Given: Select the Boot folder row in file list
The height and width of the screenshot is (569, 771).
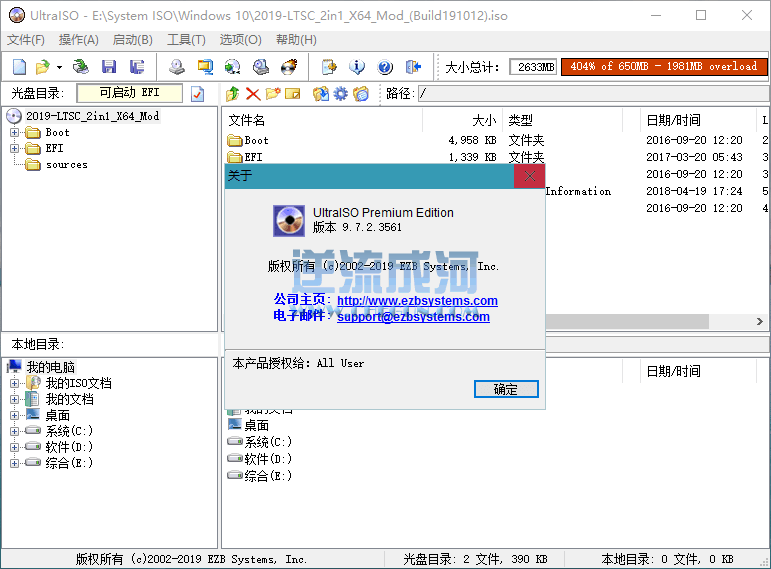Looking at the screenshot, I should (256, 141).
